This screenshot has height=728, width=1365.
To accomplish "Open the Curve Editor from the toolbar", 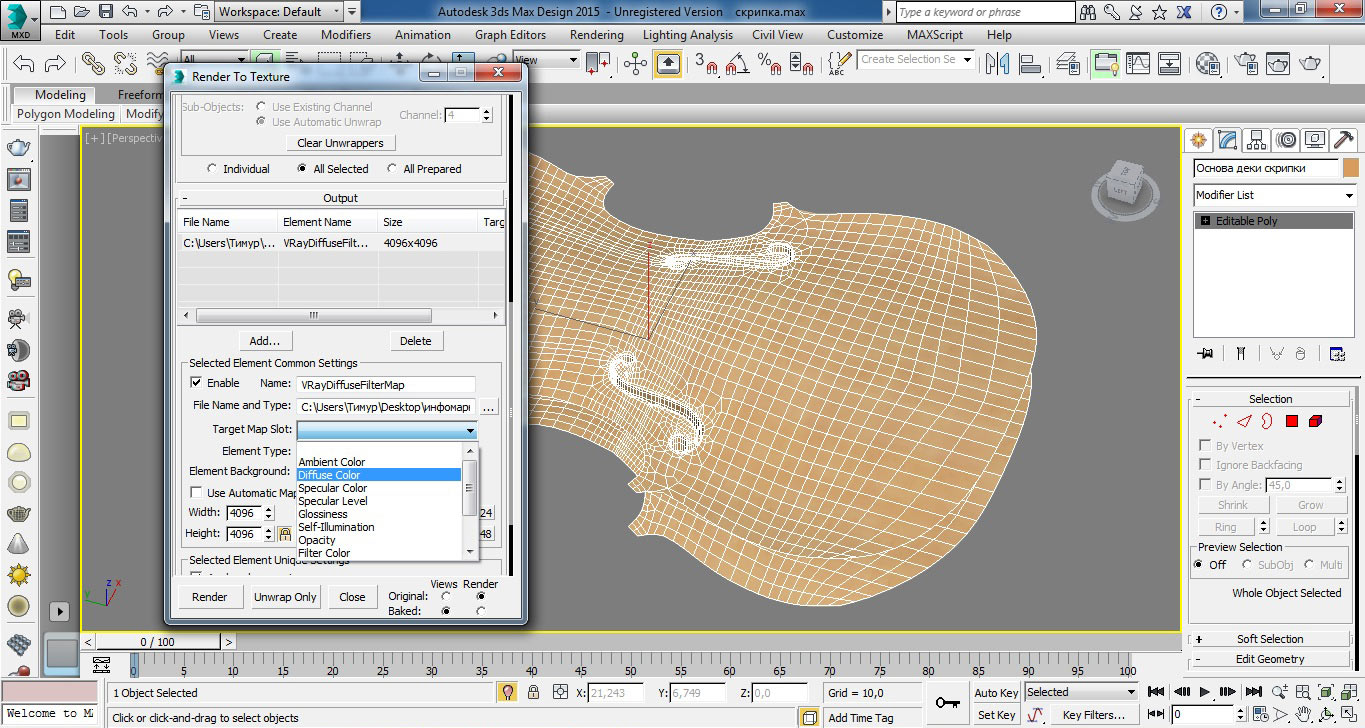I will point(1138,63).
